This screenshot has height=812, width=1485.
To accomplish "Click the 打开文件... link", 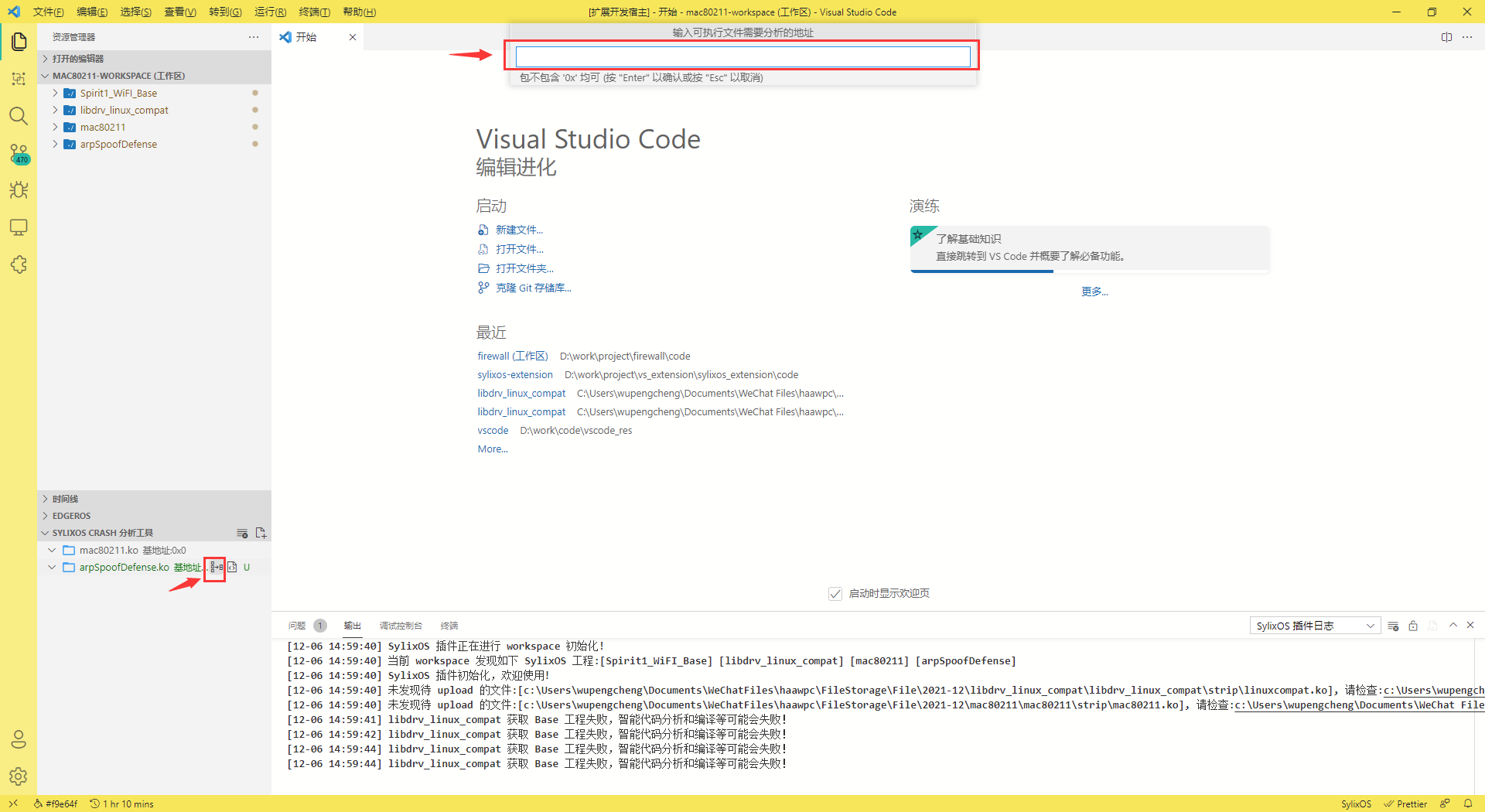I will pos(520,249).
